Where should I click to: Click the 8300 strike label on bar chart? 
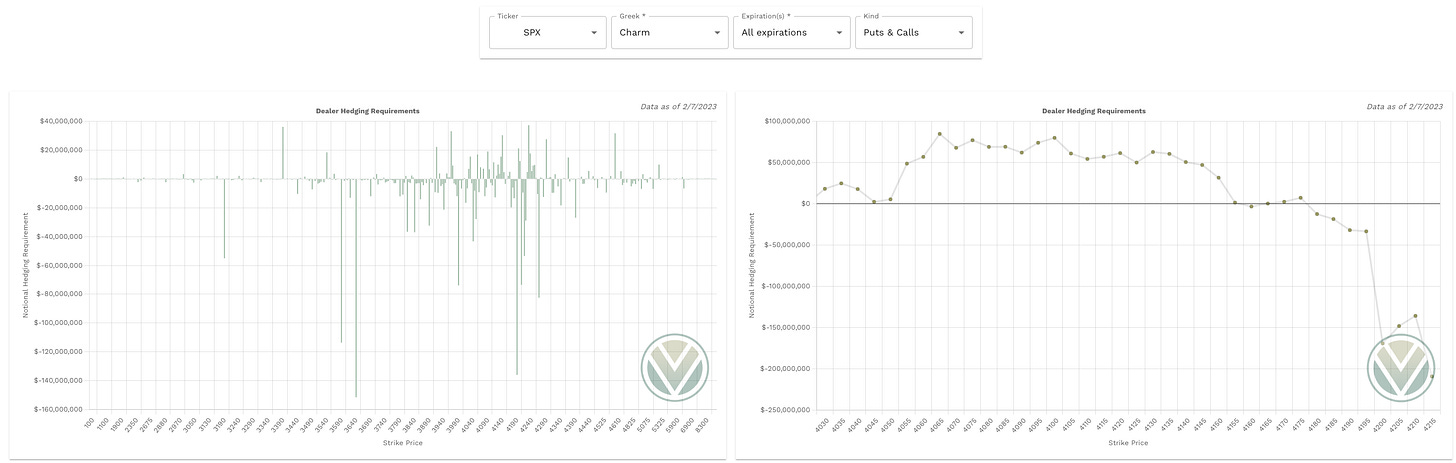point(703,425)
